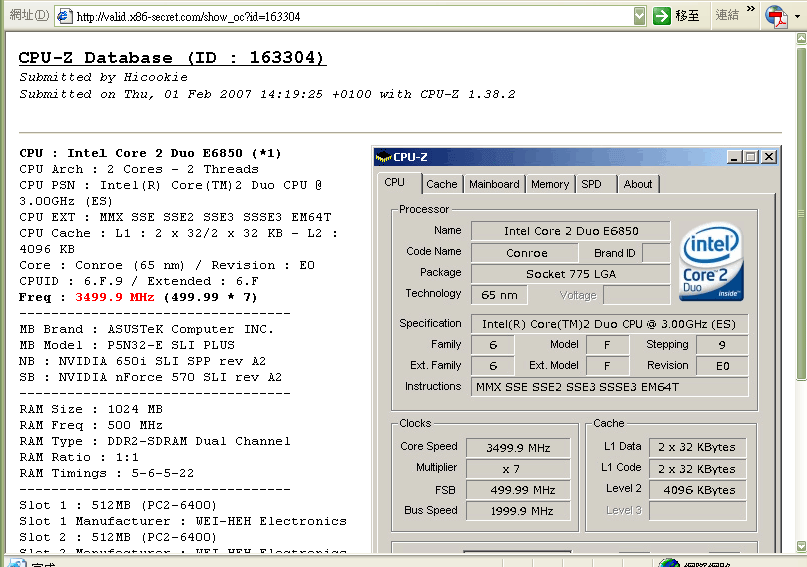Screen dimensions: 807x567
Task: Click the Revision field value E0
Action: point(722,366)
